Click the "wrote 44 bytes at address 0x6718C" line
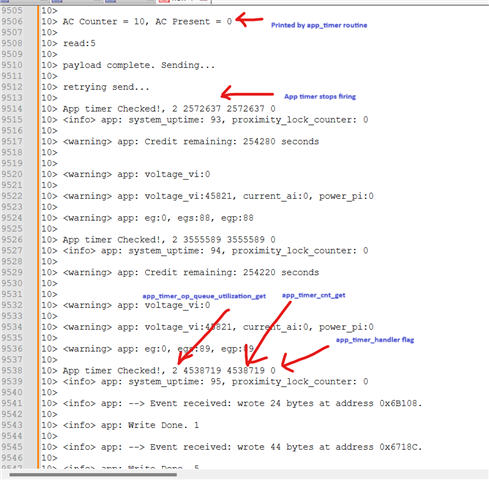Screen dimensions: 489x480 (242, 447)
